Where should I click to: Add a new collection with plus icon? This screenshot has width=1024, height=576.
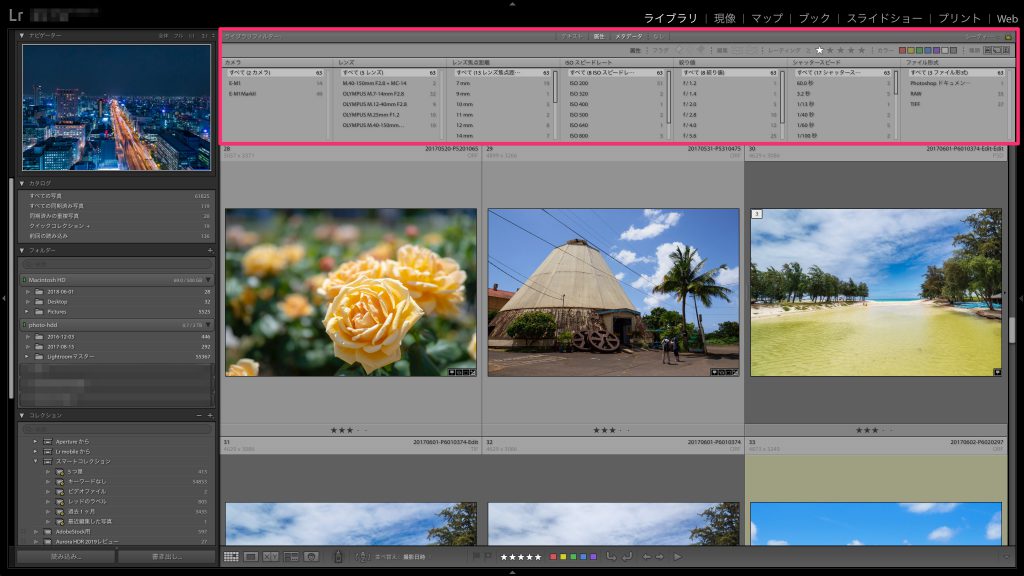tap(210, 415)
